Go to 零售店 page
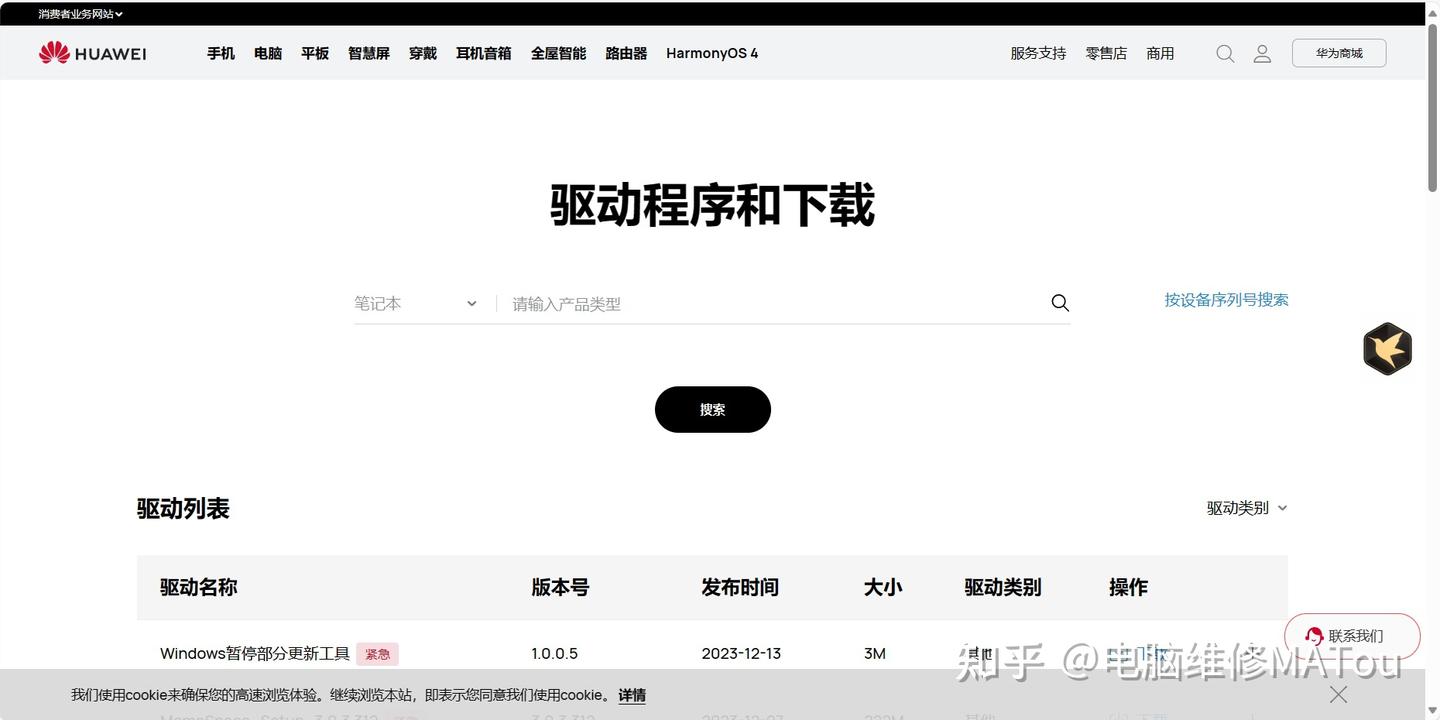This screenshot has width=1440, height=720. tap(1106, 54)
